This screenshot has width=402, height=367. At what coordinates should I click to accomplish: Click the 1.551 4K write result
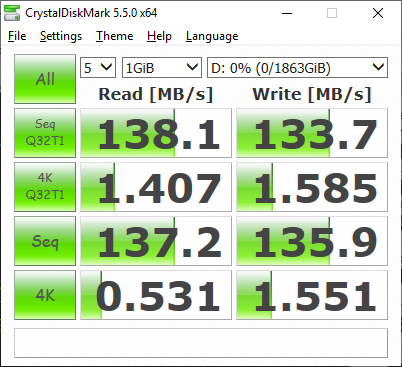pos(312,295)
